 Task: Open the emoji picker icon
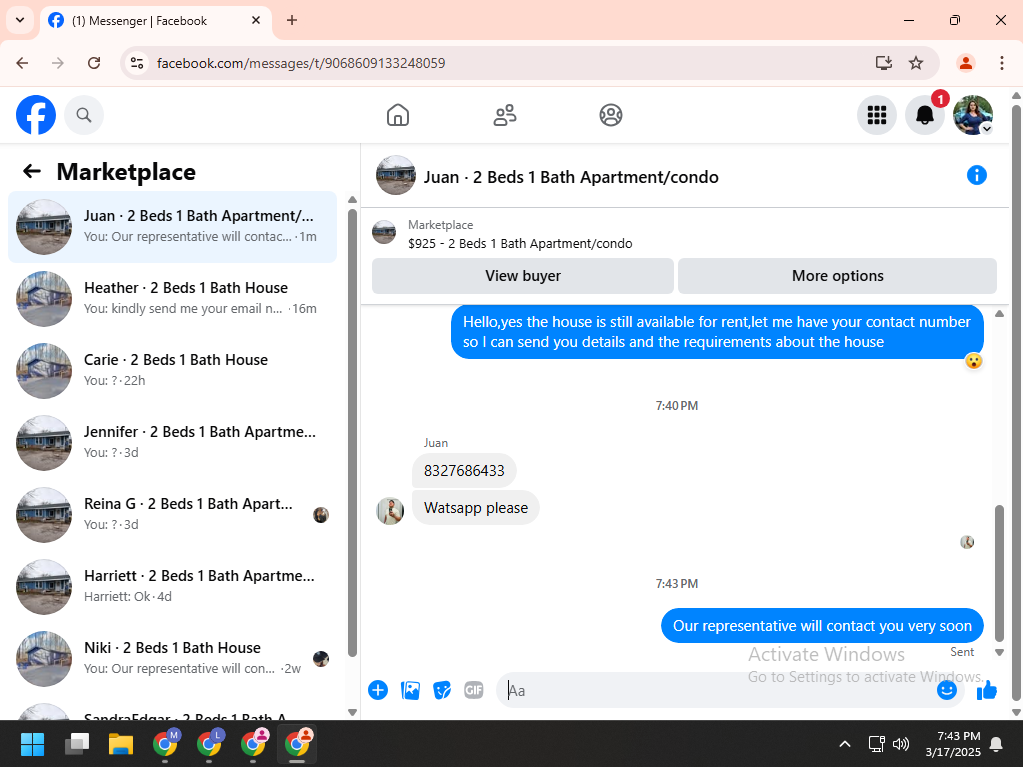pyautogui.click(x=946, y=690)
